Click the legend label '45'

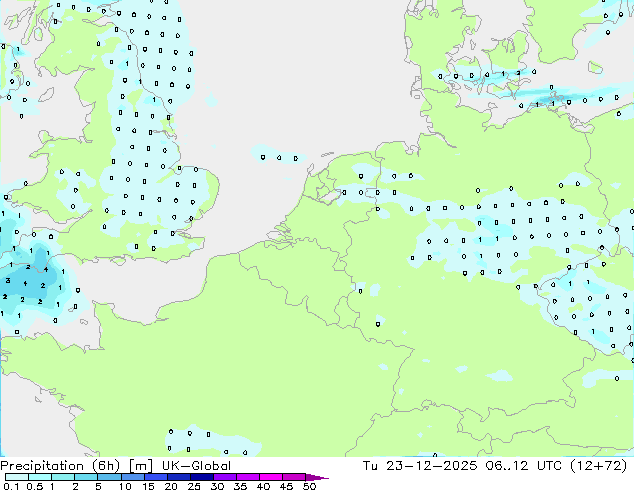(286, 486)
